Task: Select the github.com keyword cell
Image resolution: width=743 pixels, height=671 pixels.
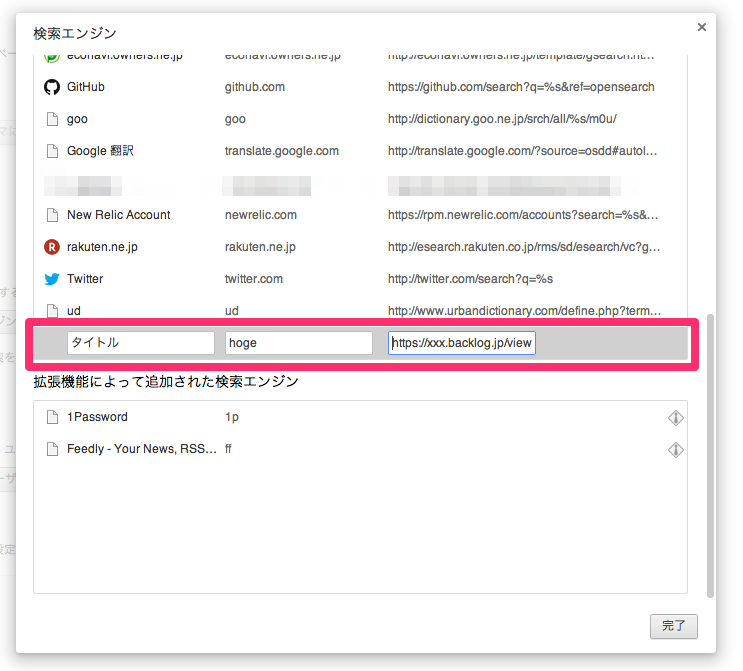Action: 254,87
